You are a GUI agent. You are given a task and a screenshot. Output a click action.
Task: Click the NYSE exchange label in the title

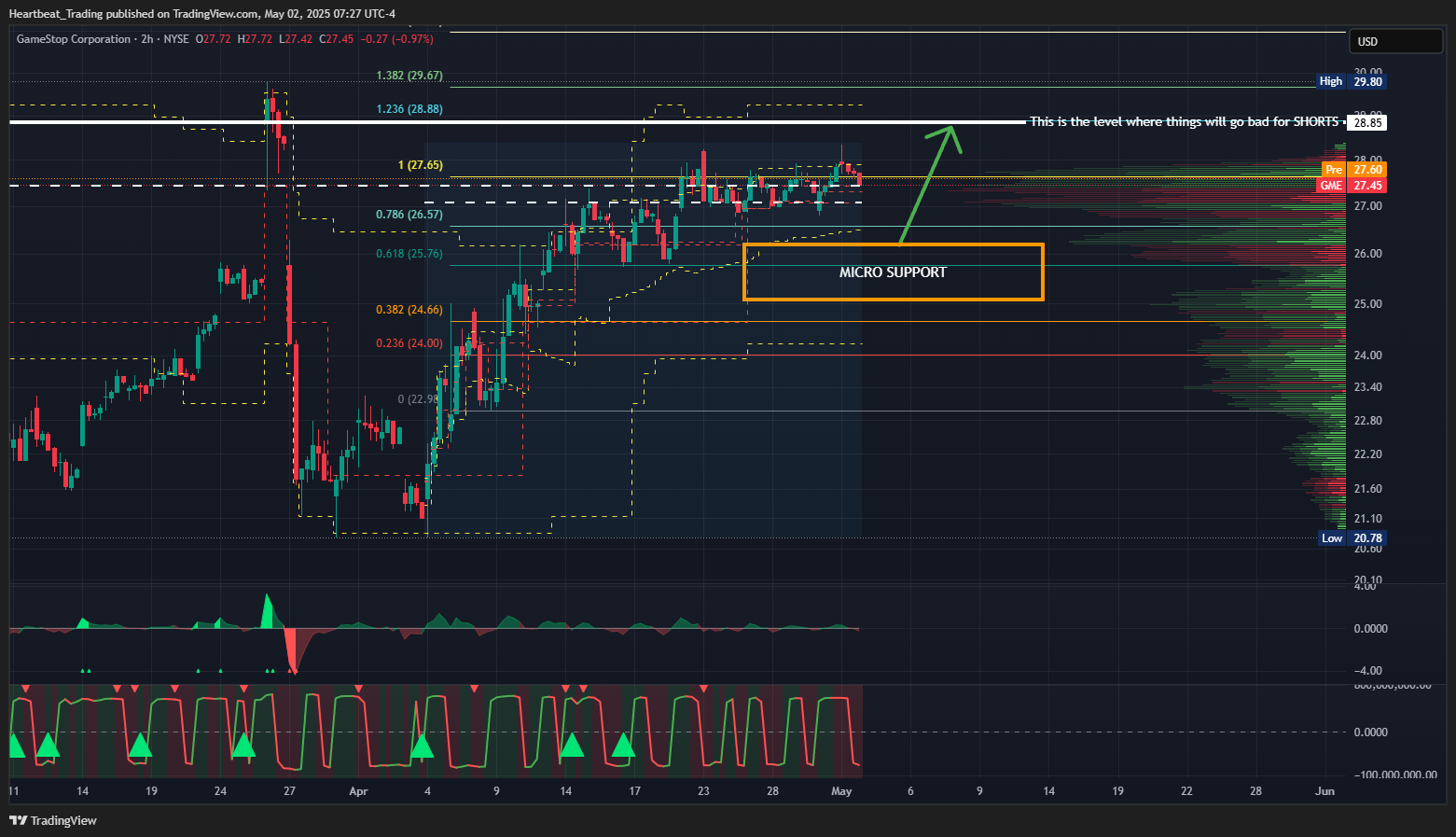point(176,39)
